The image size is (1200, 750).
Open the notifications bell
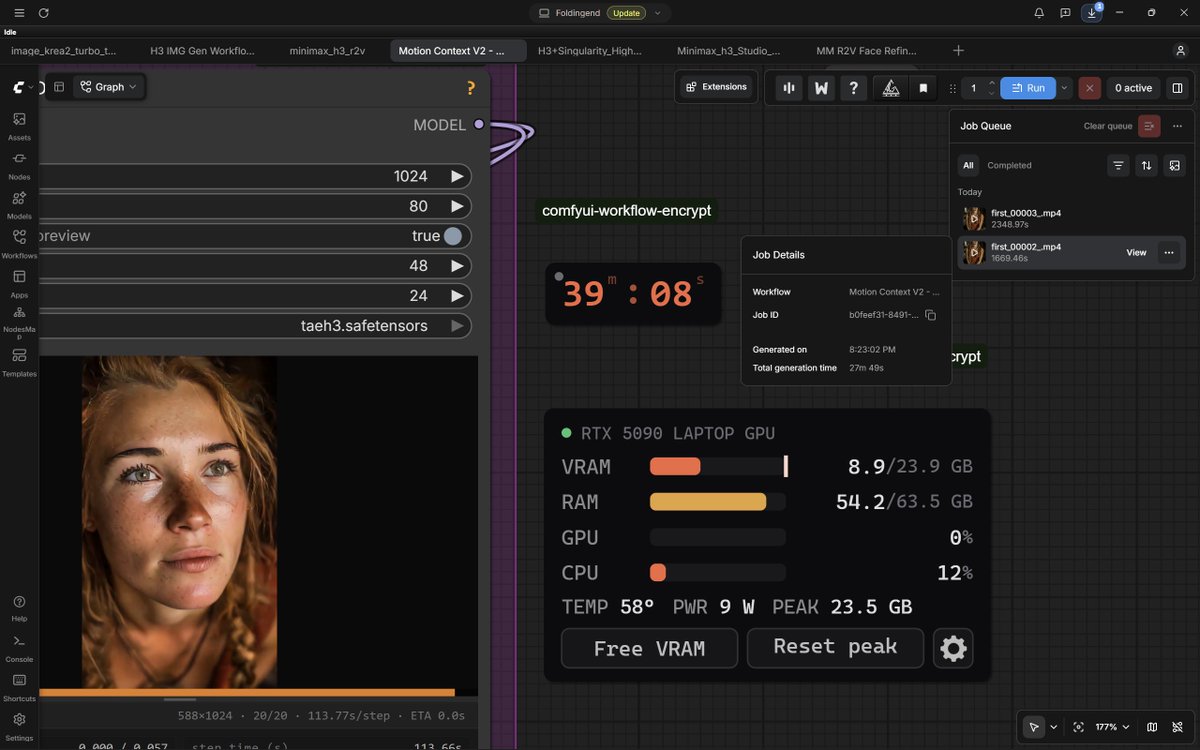point(1039,13)
